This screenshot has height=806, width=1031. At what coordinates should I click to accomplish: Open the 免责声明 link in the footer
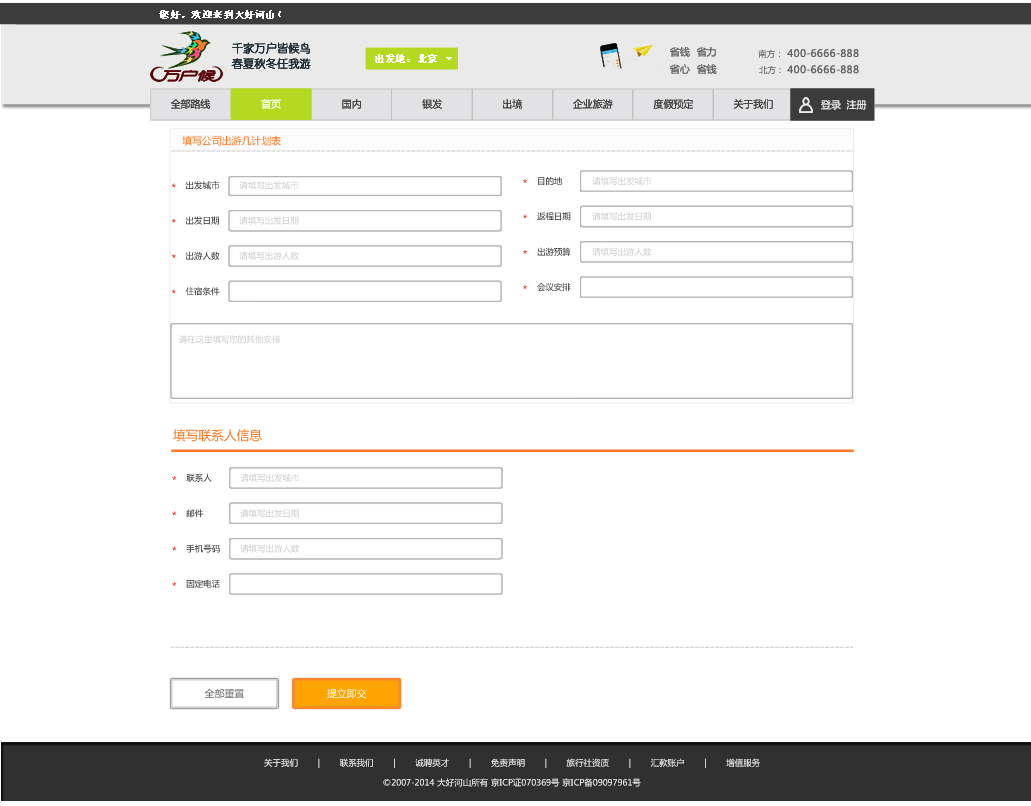tap(507, 764)
